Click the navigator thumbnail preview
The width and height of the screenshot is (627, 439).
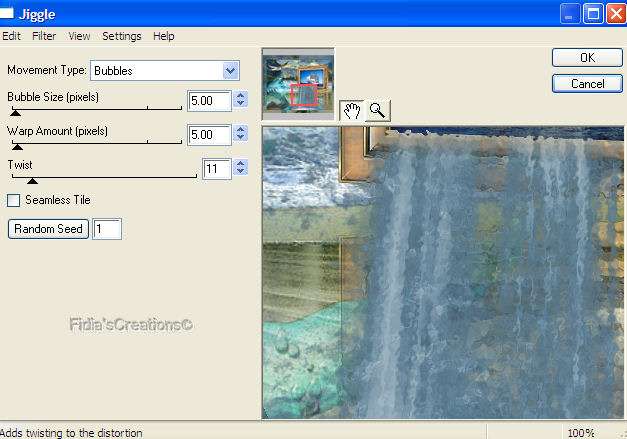coord(298,84)
